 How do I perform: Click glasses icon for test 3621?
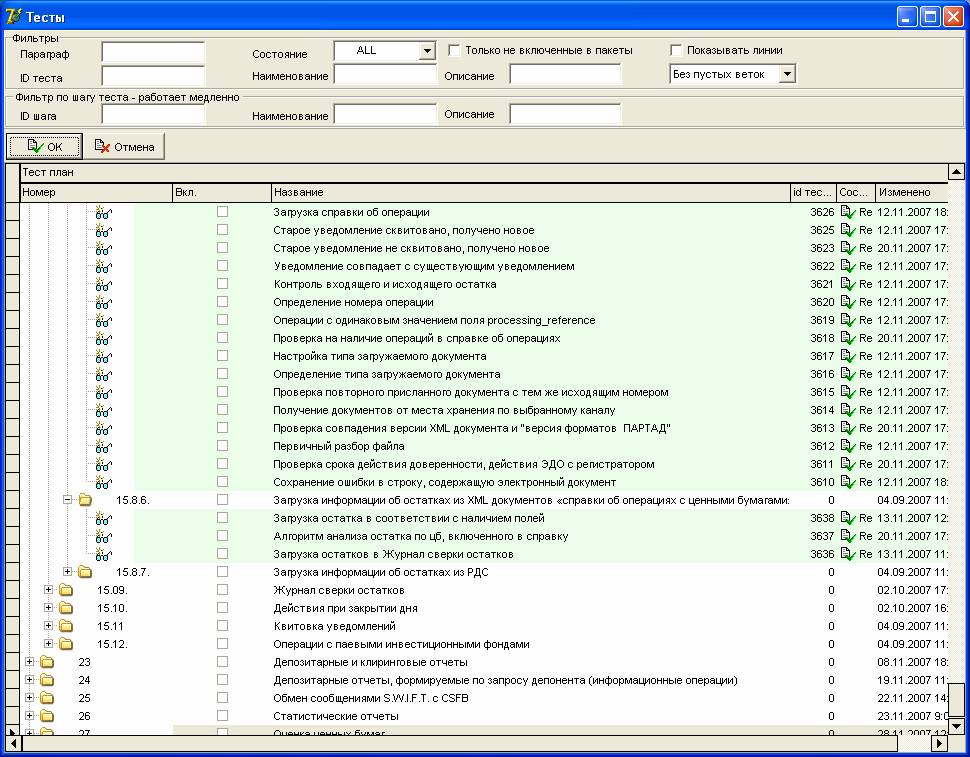click(103, 284)
